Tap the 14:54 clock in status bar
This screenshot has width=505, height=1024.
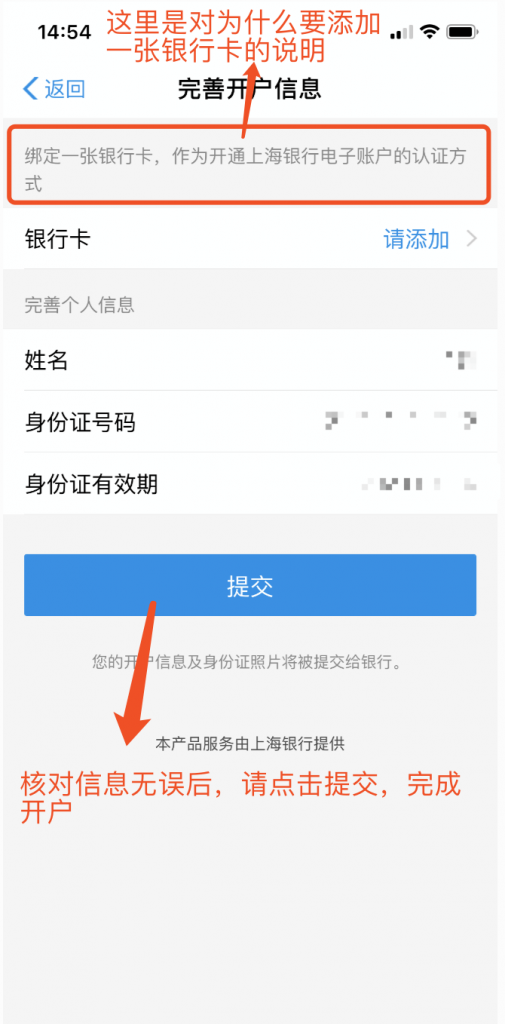[x=63, y=31]
